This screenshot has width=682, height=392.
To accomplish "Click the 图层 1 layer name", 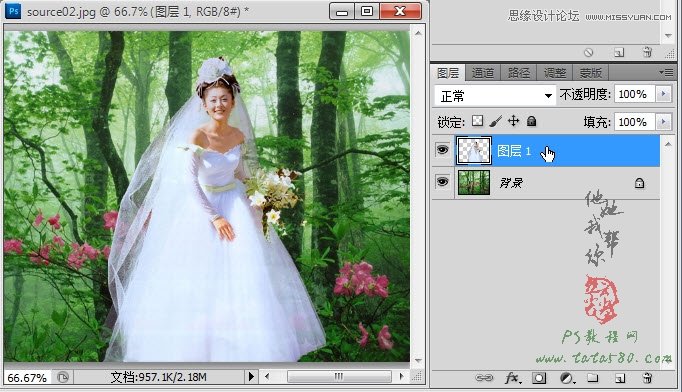I will point(514,151).
